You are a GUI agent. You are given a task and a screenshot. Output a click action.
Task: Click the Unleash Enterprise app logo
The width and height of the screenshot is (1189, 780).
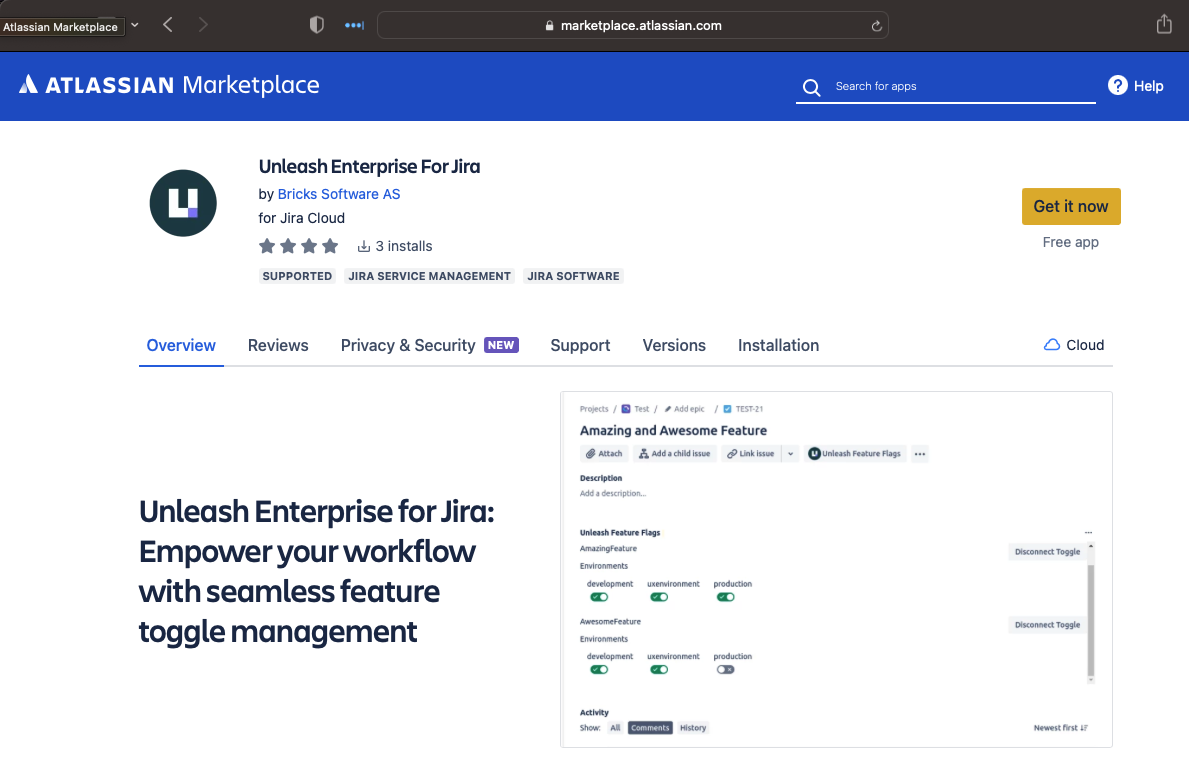[183, 202]
